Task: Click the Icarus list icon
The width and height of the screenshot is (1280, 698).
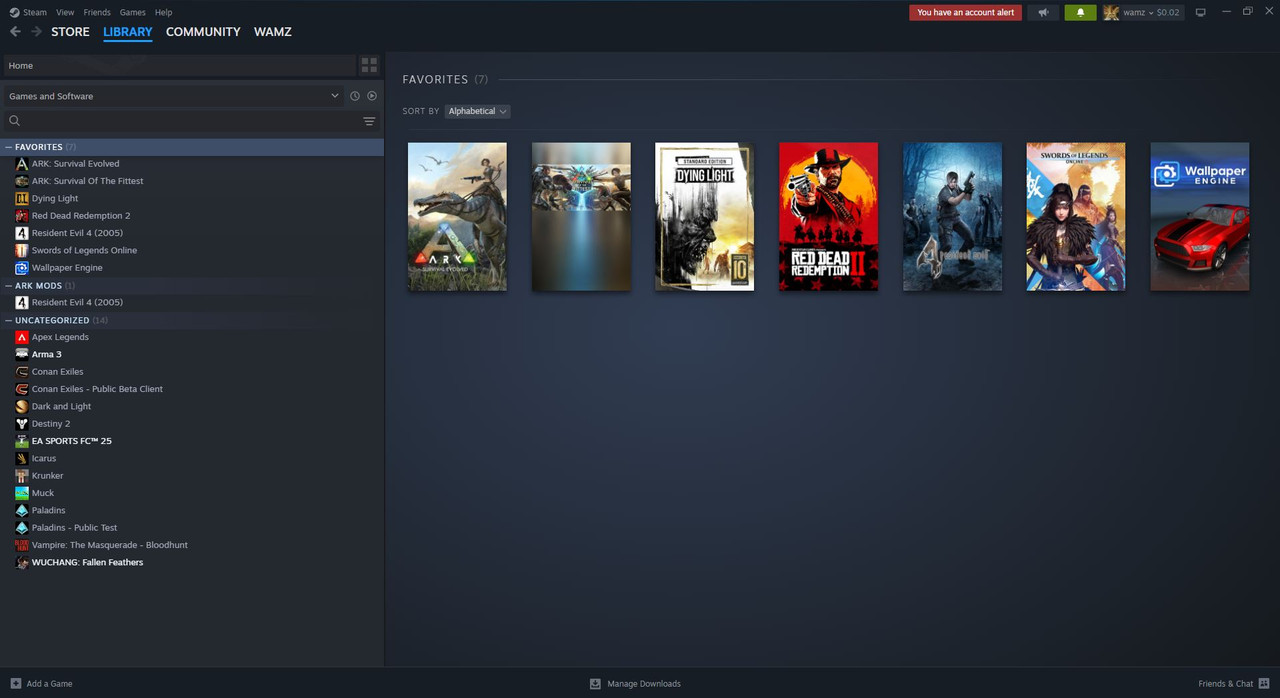Action: (22, 458)
